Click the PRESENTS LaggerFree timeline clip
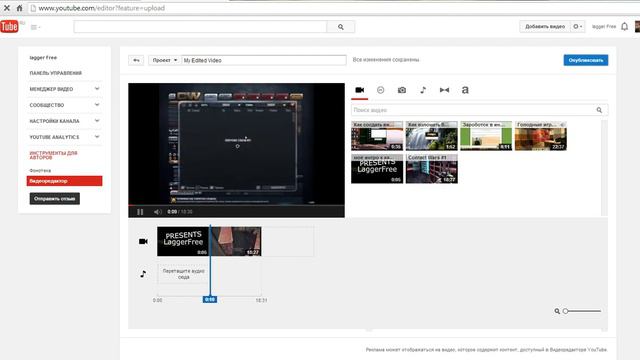 (183, 241)
